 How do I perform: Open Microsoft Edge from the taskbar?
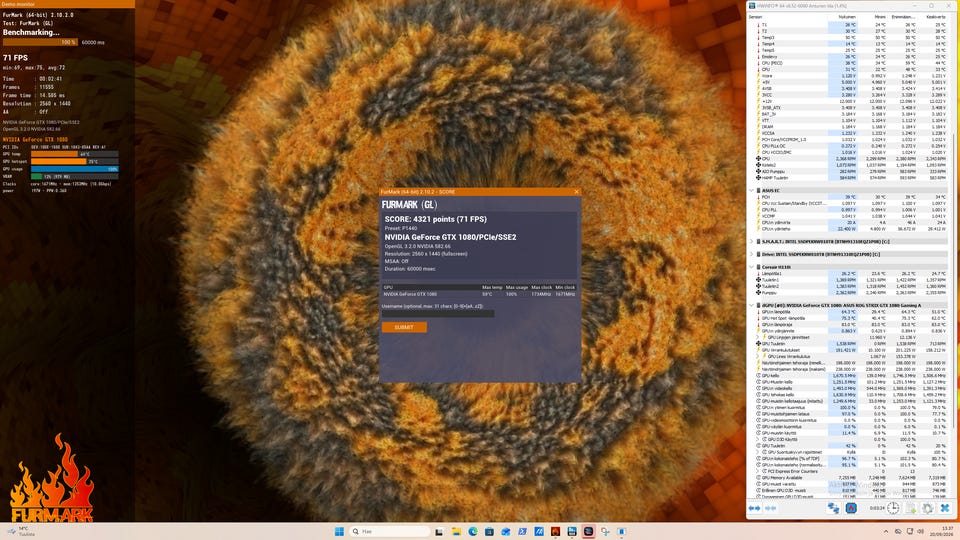(473, 531)
